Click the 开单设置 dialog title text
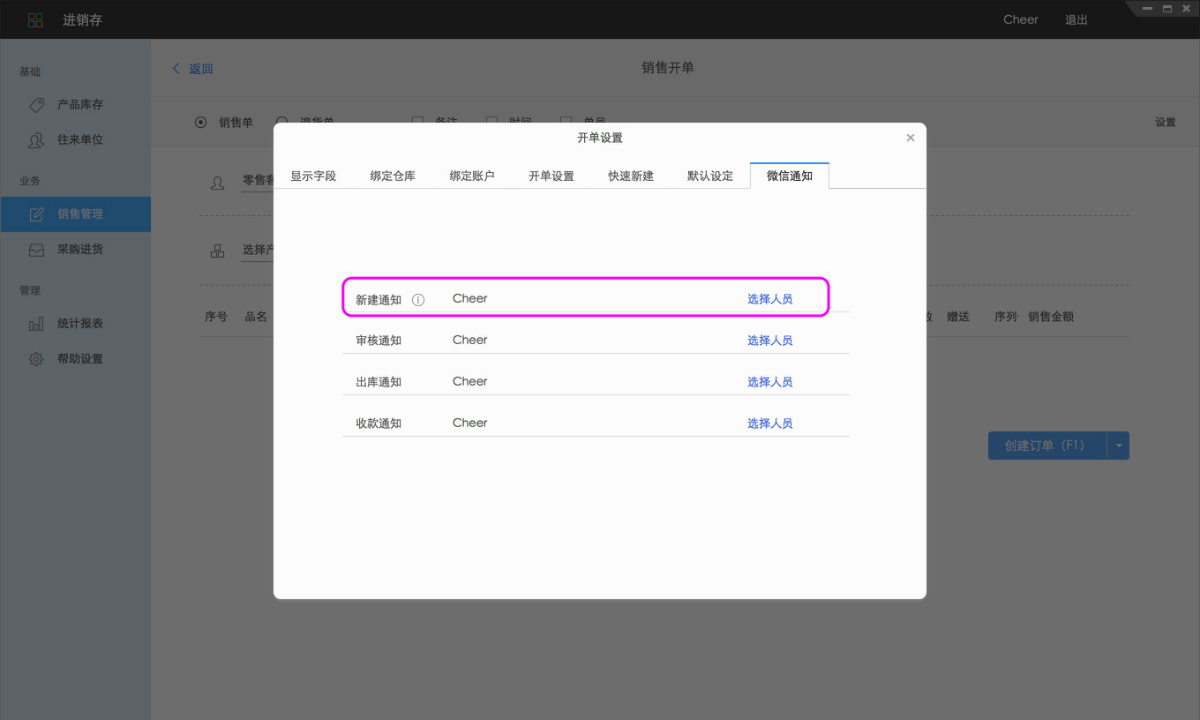This screenshot has width=1200, height=720. tap(600, 138)
